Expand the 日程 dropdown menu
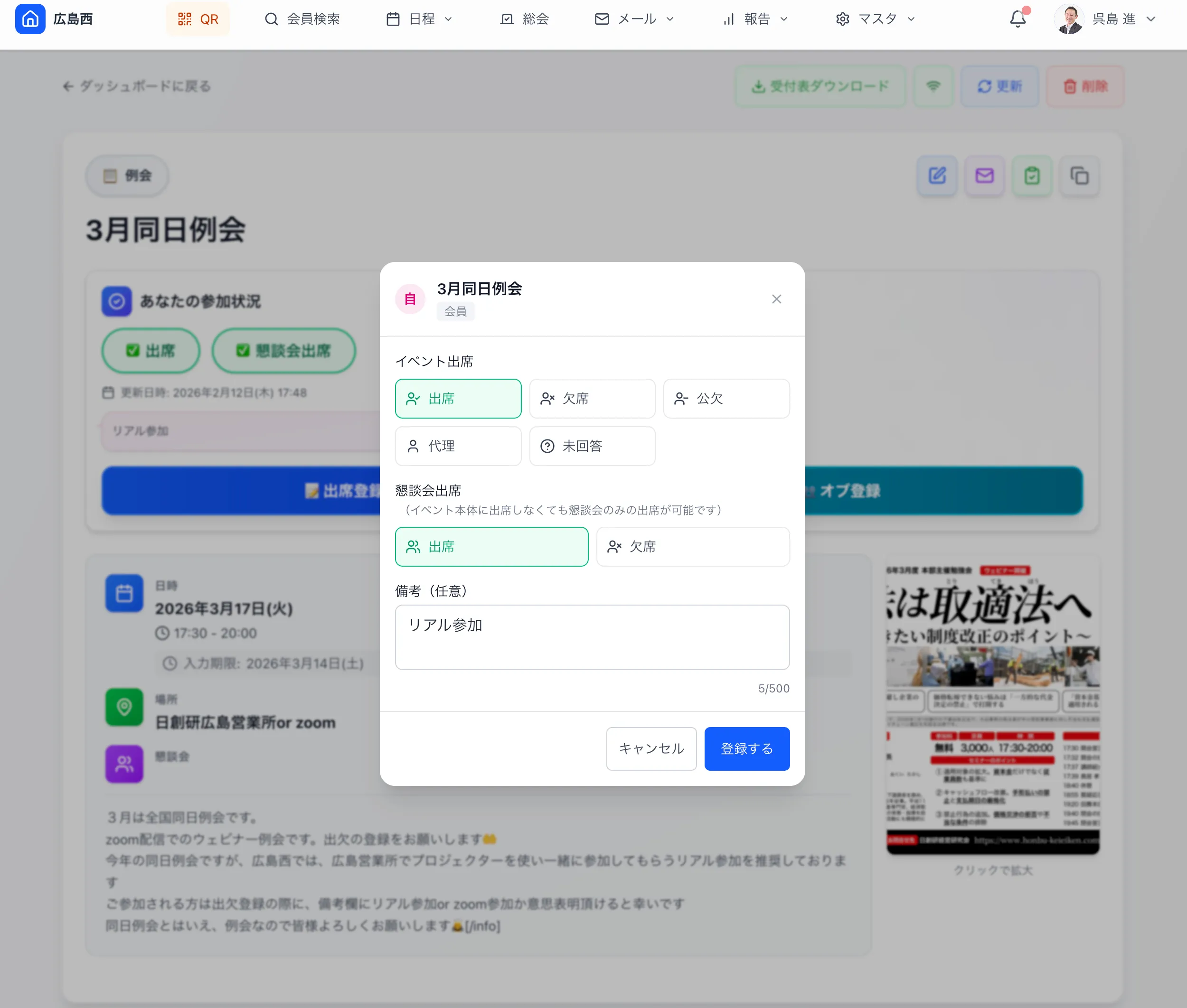The image size is (1187, 1008). [420, 19]
